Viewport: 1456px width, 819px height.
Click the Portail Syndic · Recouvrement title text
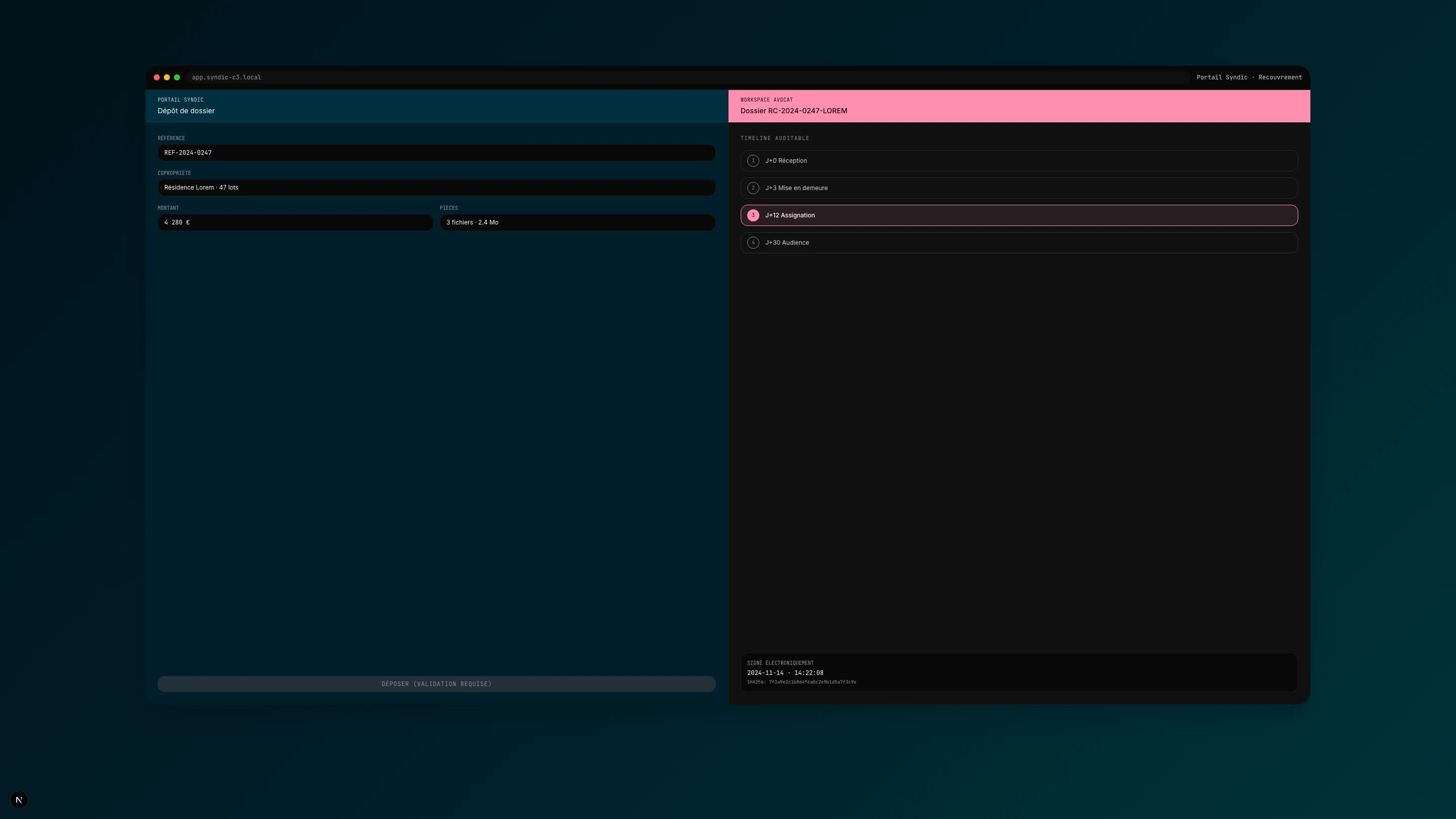1249,77
